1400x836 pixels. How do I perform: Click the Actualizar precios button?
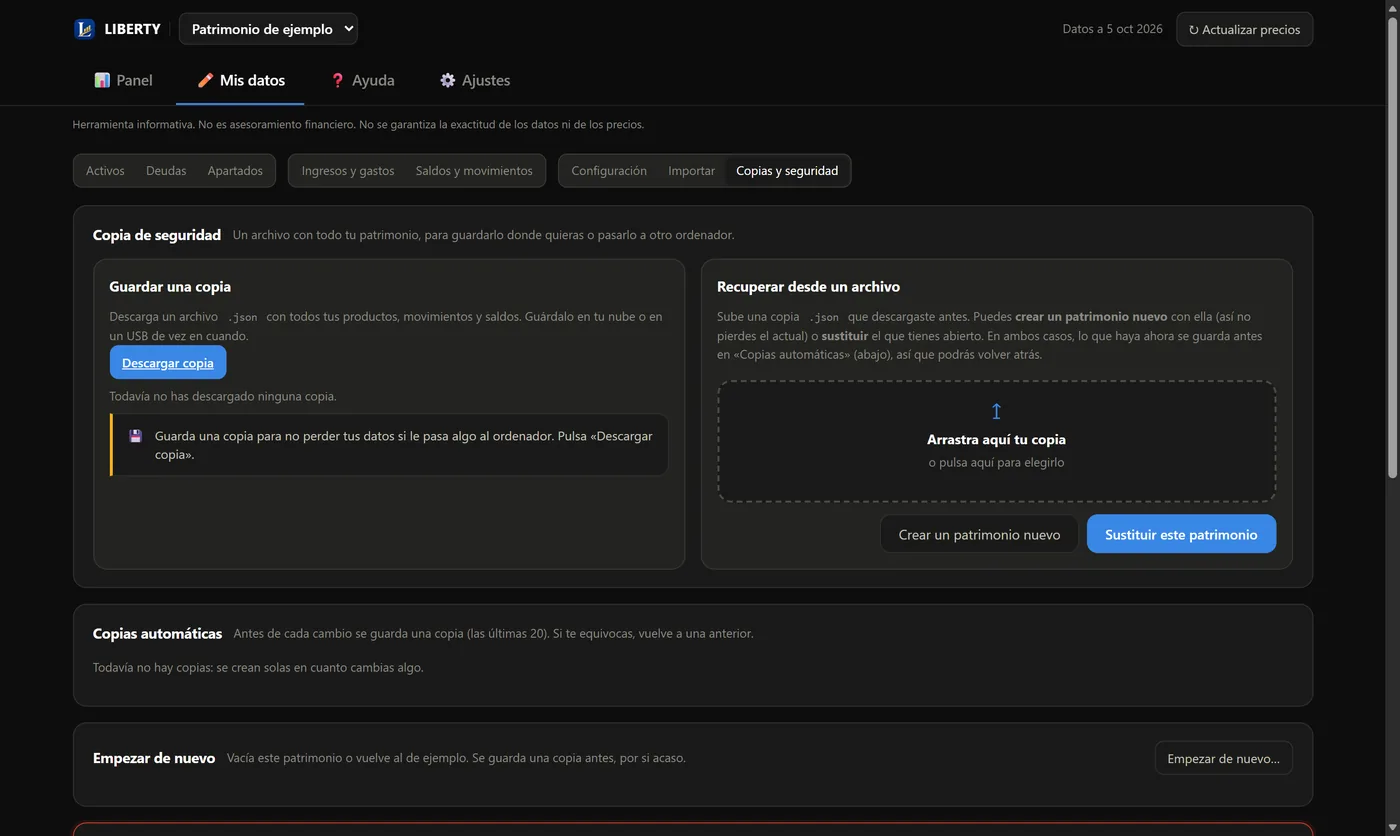pos(1244,29)
